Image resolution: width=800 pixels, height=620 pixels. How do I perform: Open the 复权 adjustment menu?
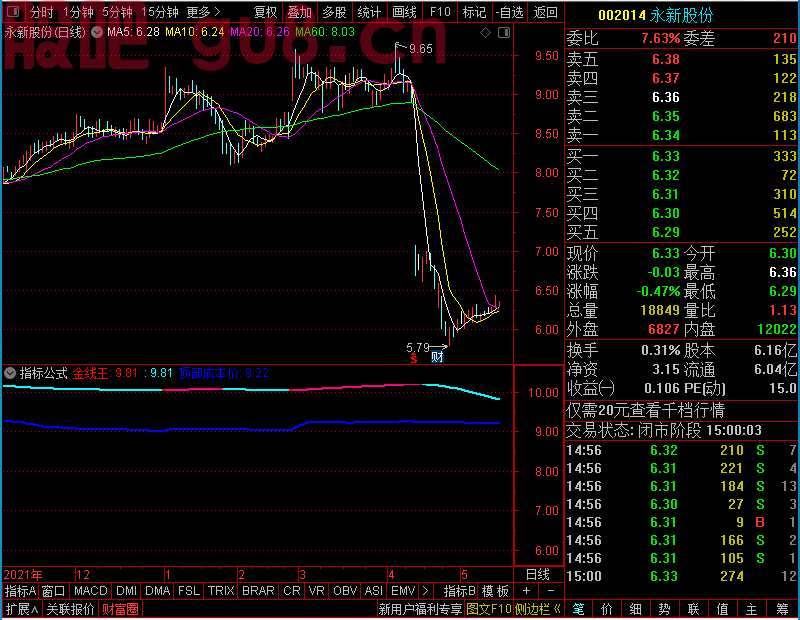coord(265,12)
